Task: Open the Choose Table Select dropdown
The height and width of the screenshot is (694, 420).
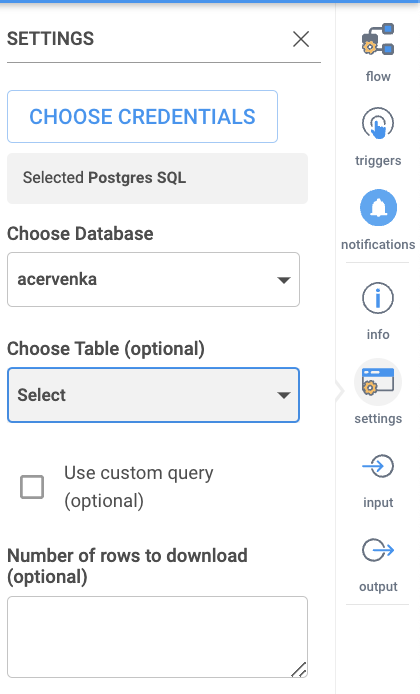Action: [153, 395]
